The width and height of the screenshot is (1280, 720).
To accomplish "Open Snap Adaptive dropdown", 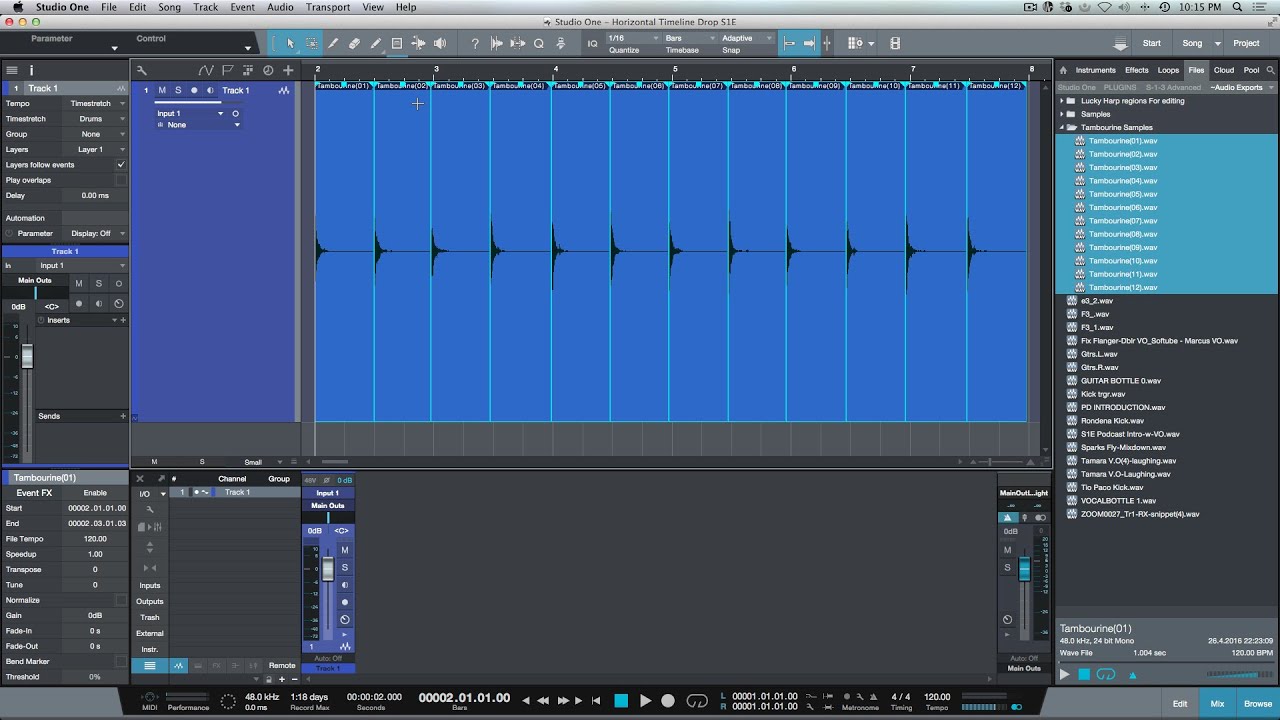I will click(746, 38).
